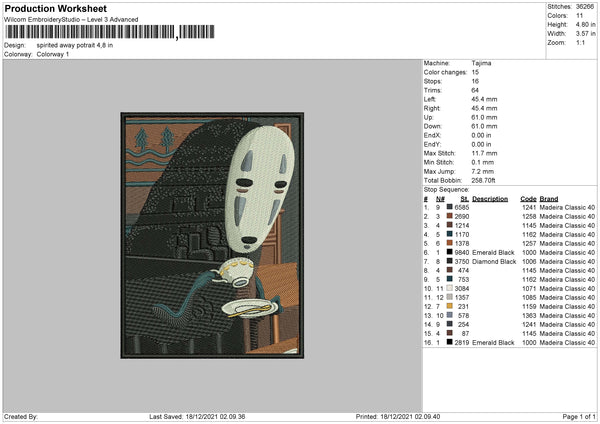The height and width of the screenshot is (424, 600).
Task: Select the yellow swatch for stop 12
Action: (450, 306)
